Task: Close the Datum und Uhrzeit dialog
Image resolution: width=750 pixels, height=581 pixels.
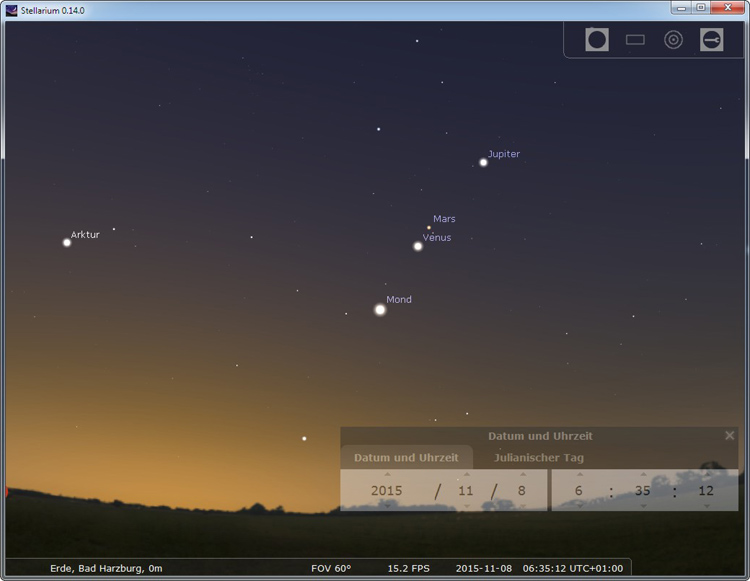Action: click(x=729, y=436)
